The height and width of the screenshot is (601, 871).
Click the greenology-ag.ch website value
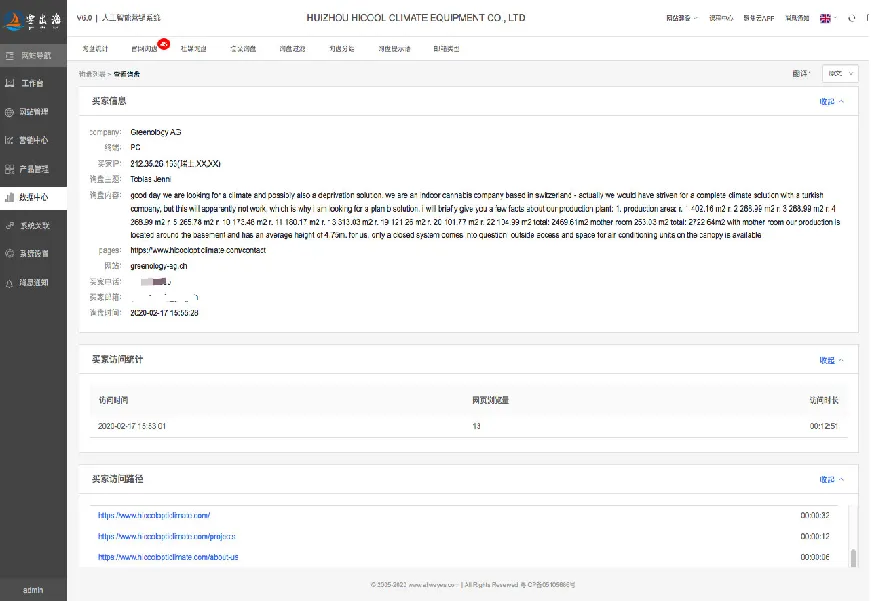159,266
